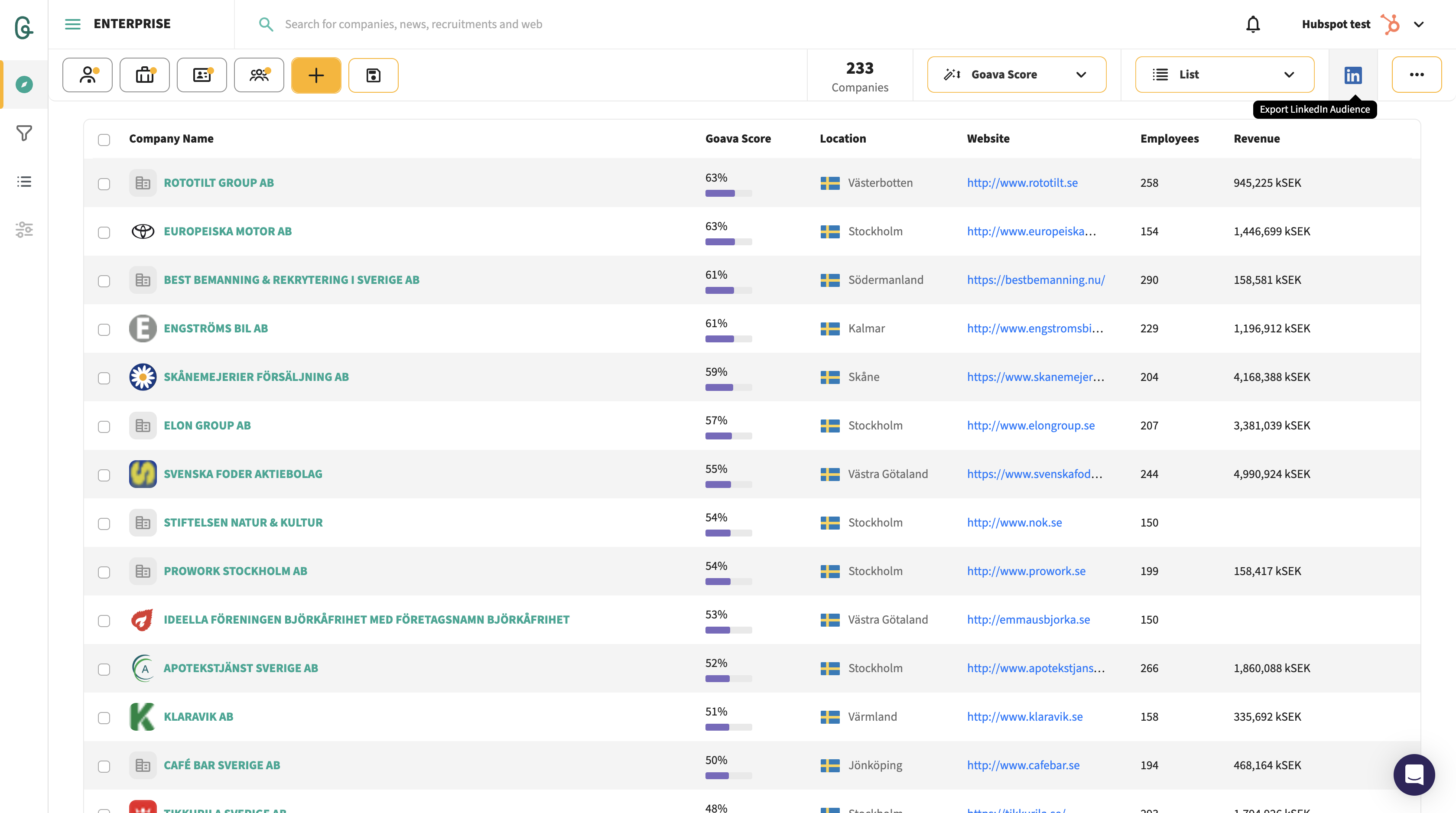The image size is (1456, 813).
Task: Visit http://www.cafebar.se website link
Action: click(x=1023, y=765)
